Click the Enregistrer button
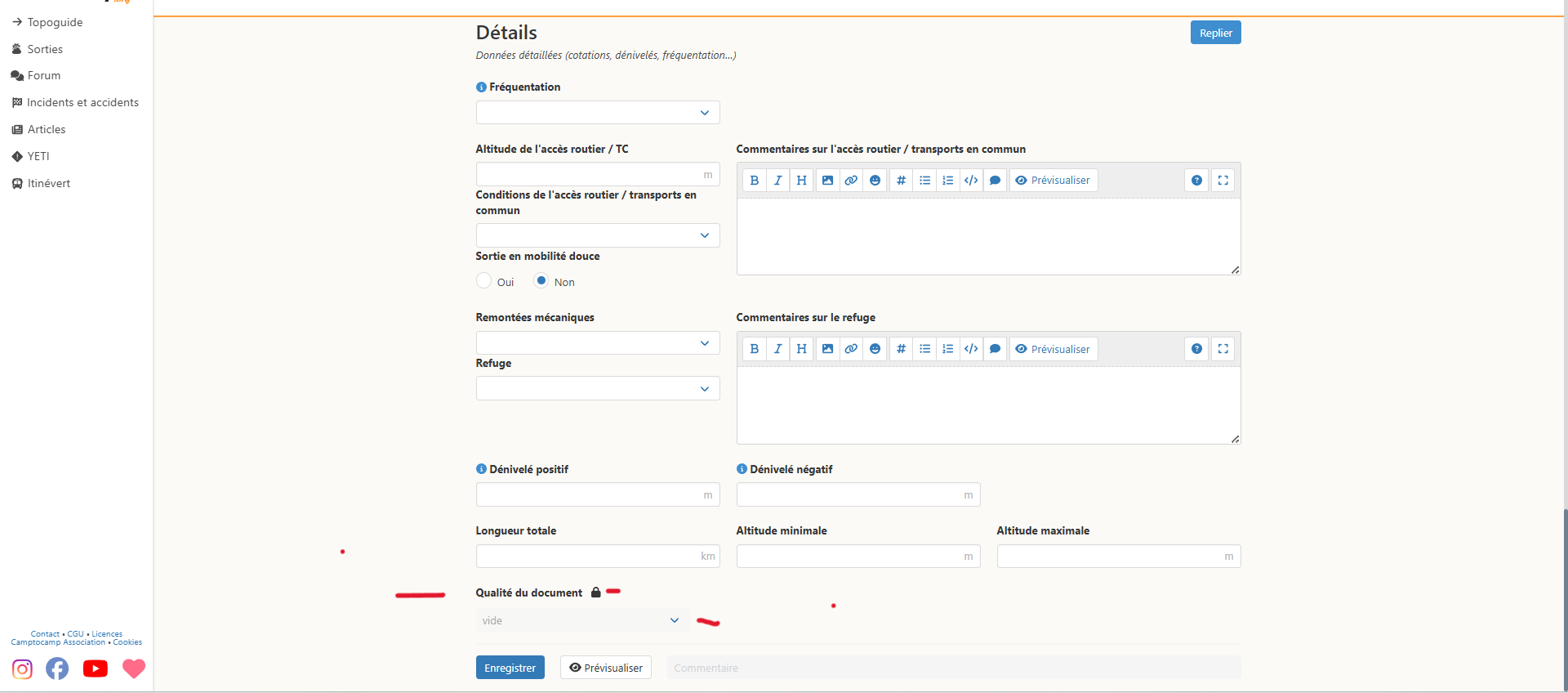1568x693 pixels. point(510,668)
